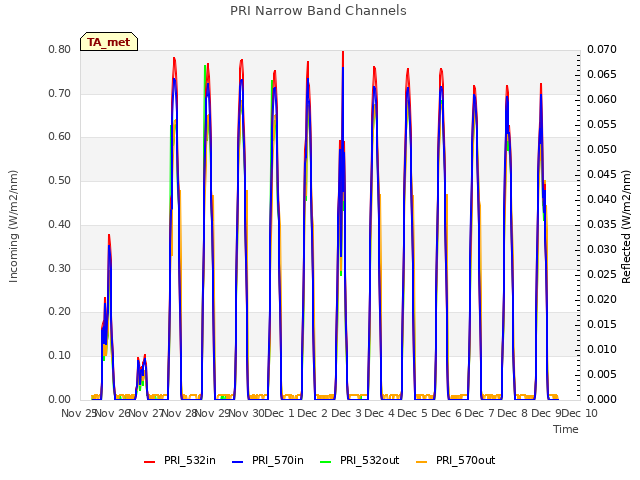Click the 0.015 right axis tick label
640x480 pixels.
(x=602, y=324)
